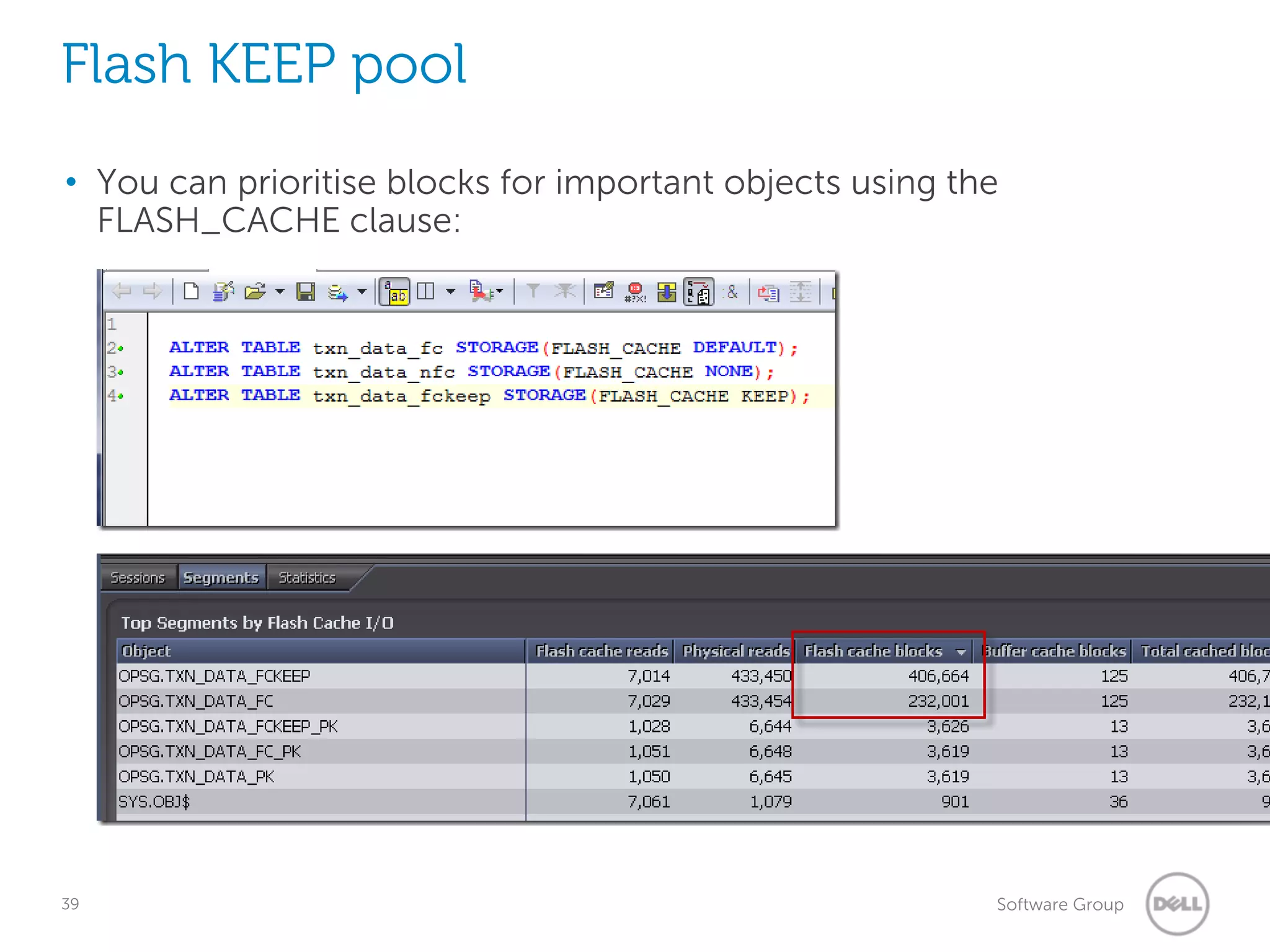Select the OPSG.TXN_DATA_FCKEEP row

[x=693, y=676]
